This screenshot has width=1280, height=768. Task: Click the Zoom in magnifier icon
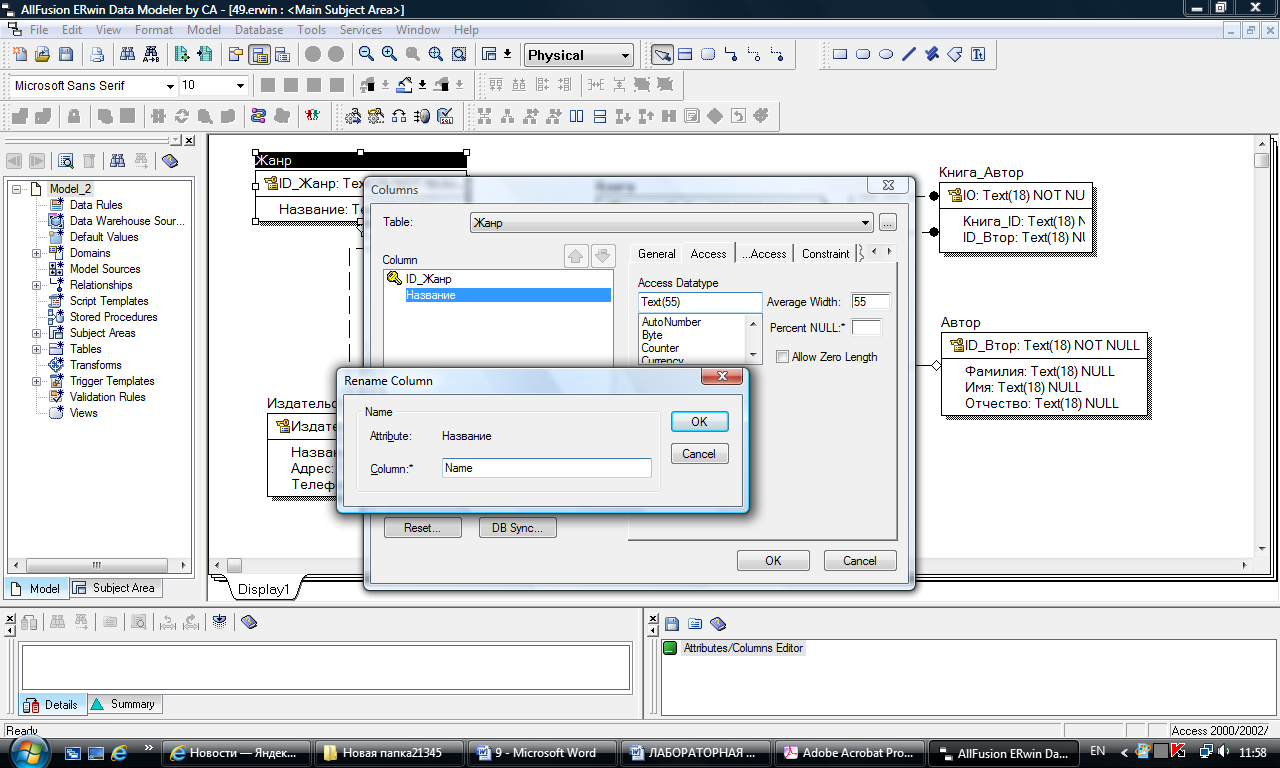(389, 55)
